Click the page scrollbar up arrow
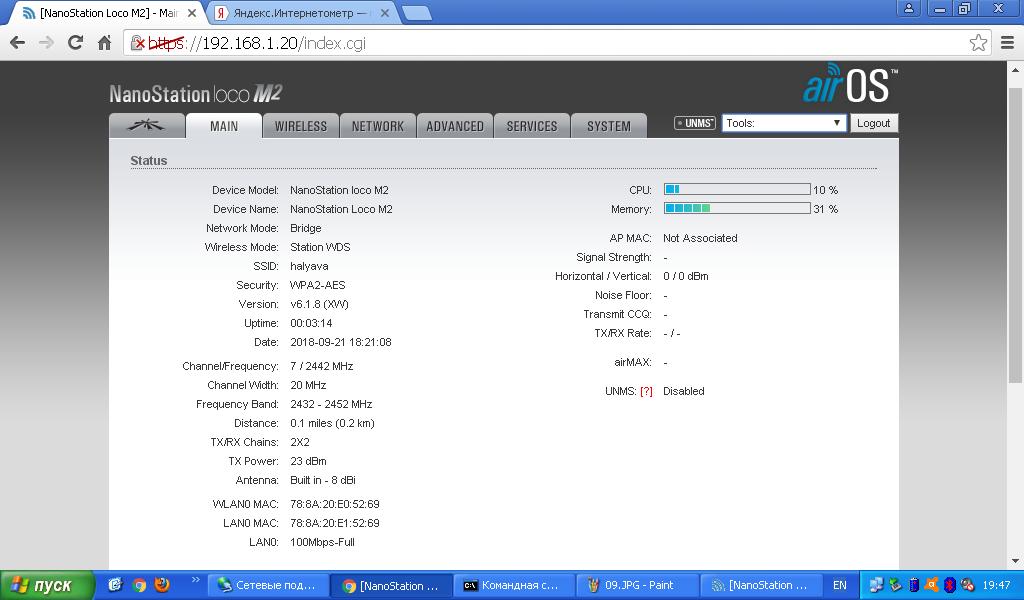 coord(1015,69)
